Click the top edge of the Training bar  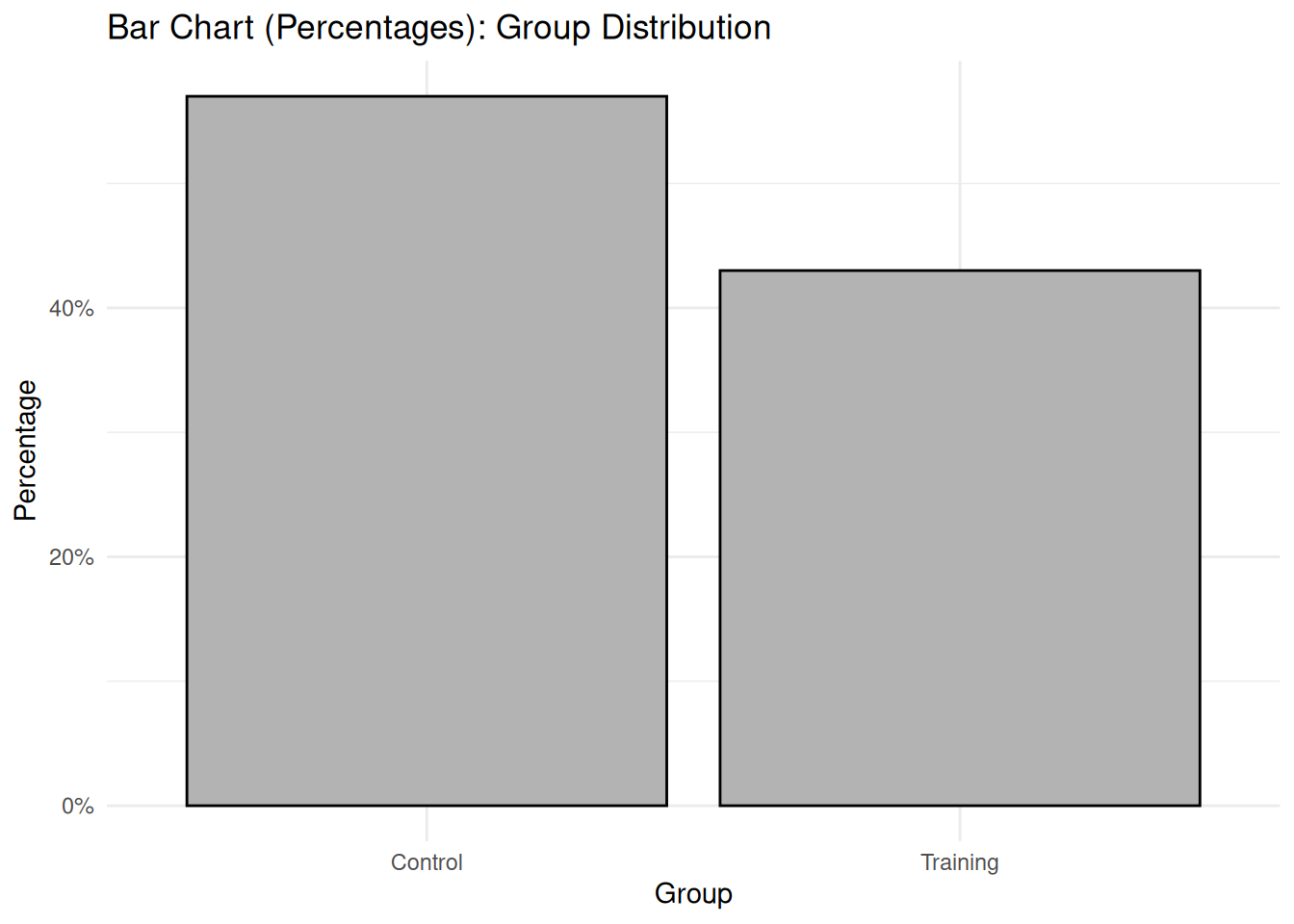click(x=959, y=270)
